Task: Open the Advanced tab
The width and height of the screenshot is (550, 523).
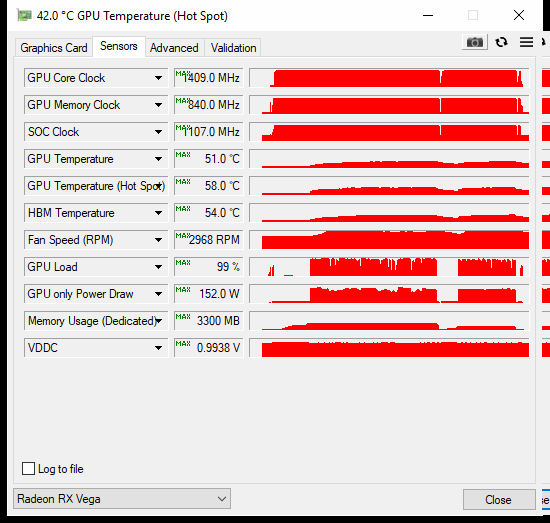Action: 174,48
